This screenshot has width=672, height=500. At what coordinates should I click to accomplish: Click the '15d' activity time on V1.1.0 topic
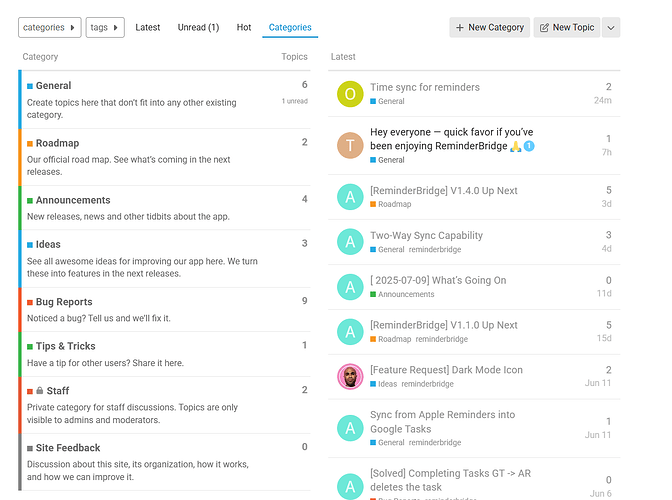point(604,338)
